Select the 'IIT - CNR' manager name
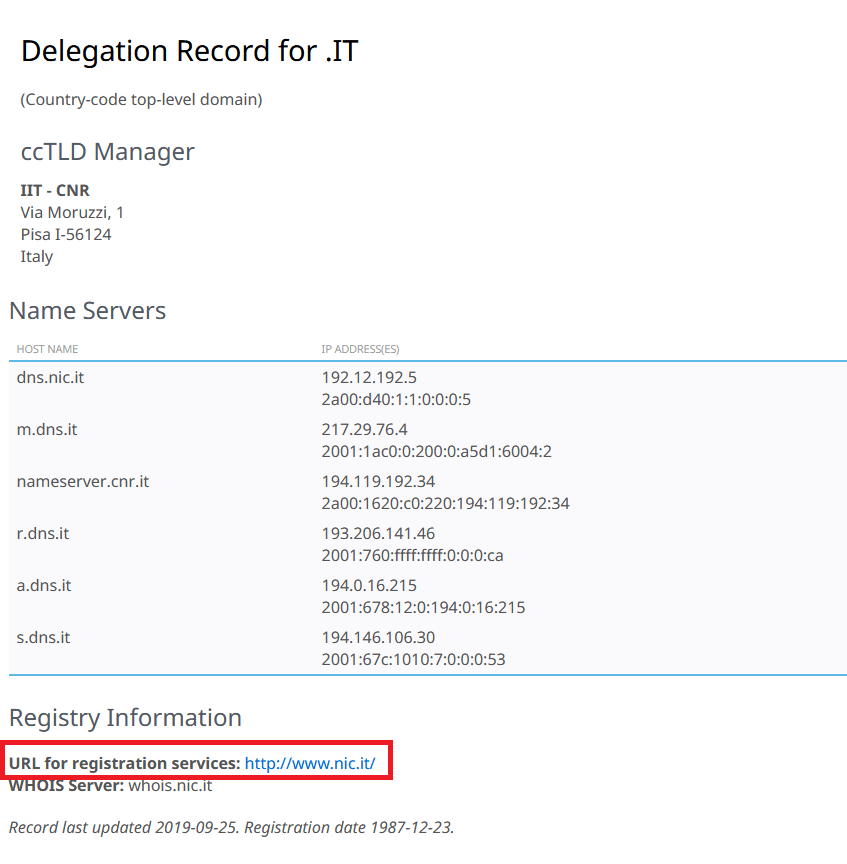847x864 pixels. (x=55, y=190)
